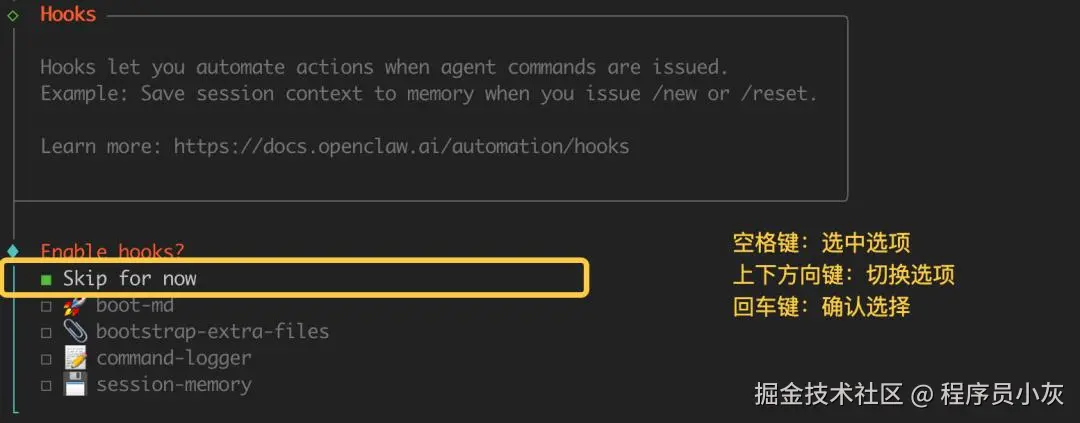
Task: Choose the bootstrap-extra-files option label
Action: [212, 331]
